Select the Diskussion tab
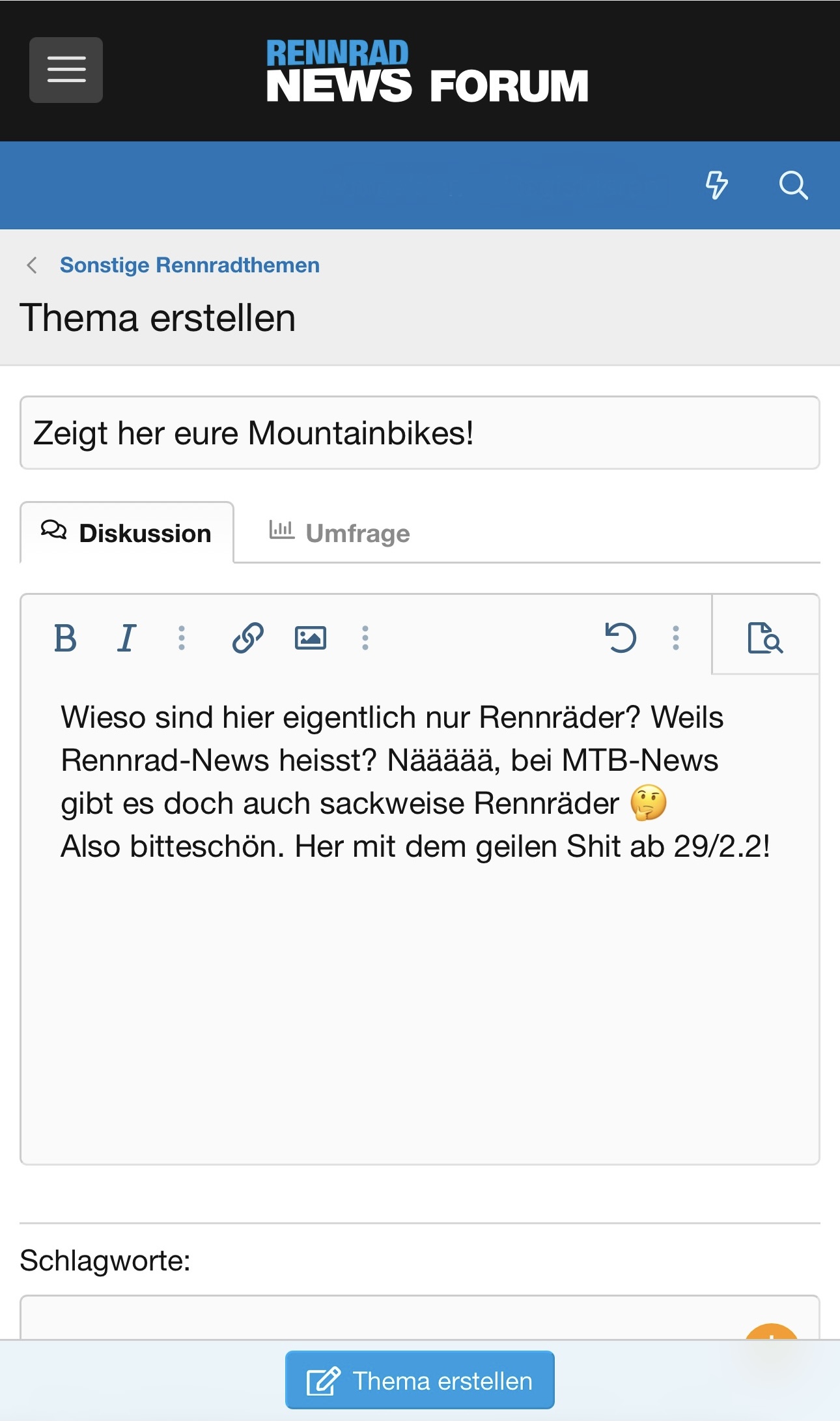This screenshot has height=1421, width=840. pyautogui.click(x=127, y=533)
